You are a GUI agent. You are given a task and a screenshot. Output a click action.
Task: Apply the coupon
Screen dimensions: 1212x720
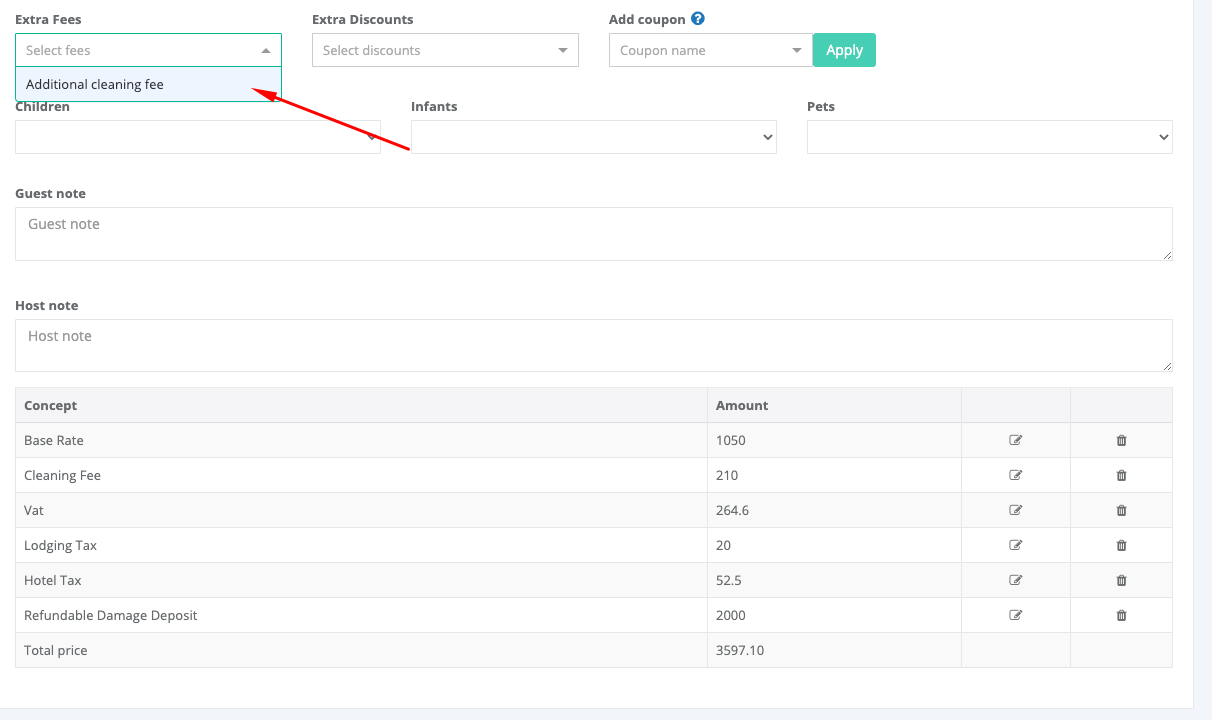844,50
